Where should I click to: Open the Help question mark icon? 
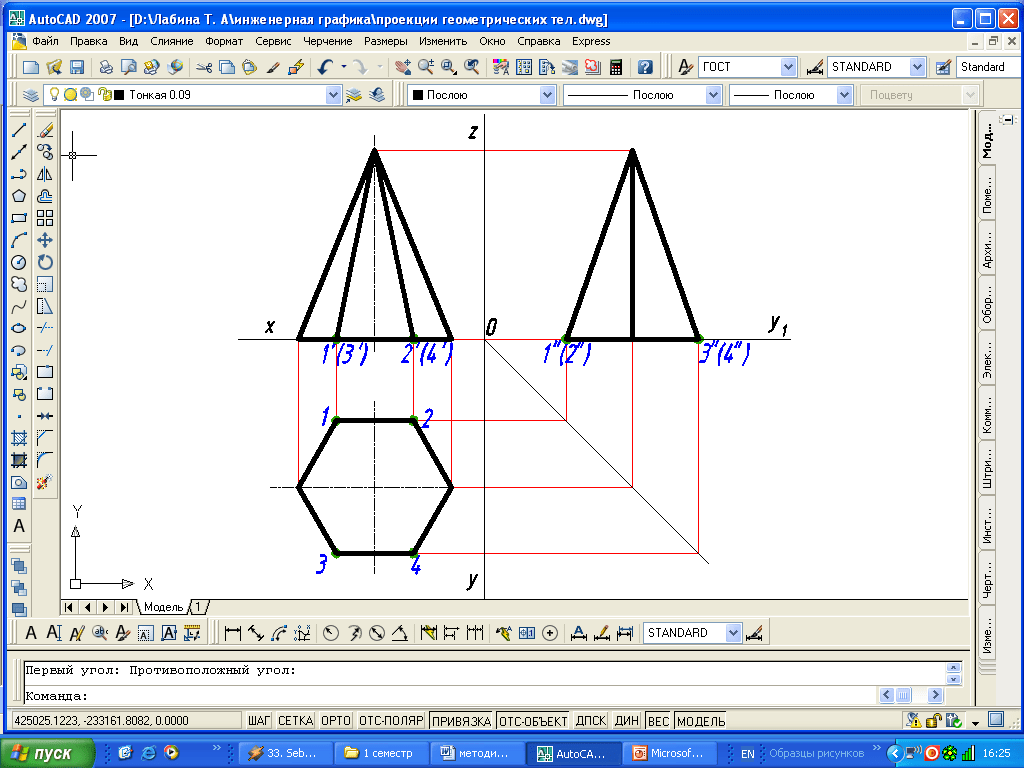(645, 67)
